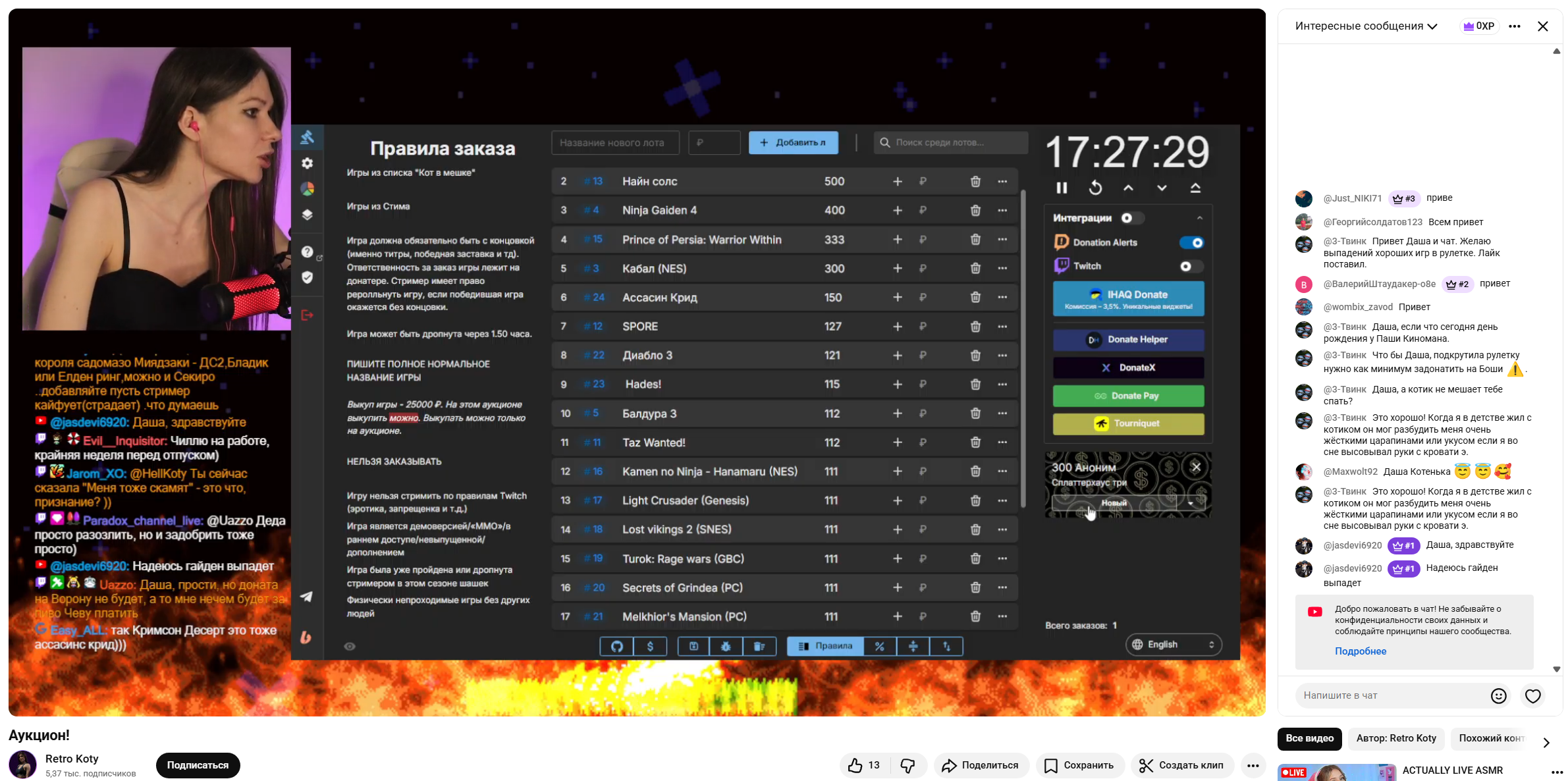
Task: Enable the Twitch integration switch
Action: (x=1191, y=266)
